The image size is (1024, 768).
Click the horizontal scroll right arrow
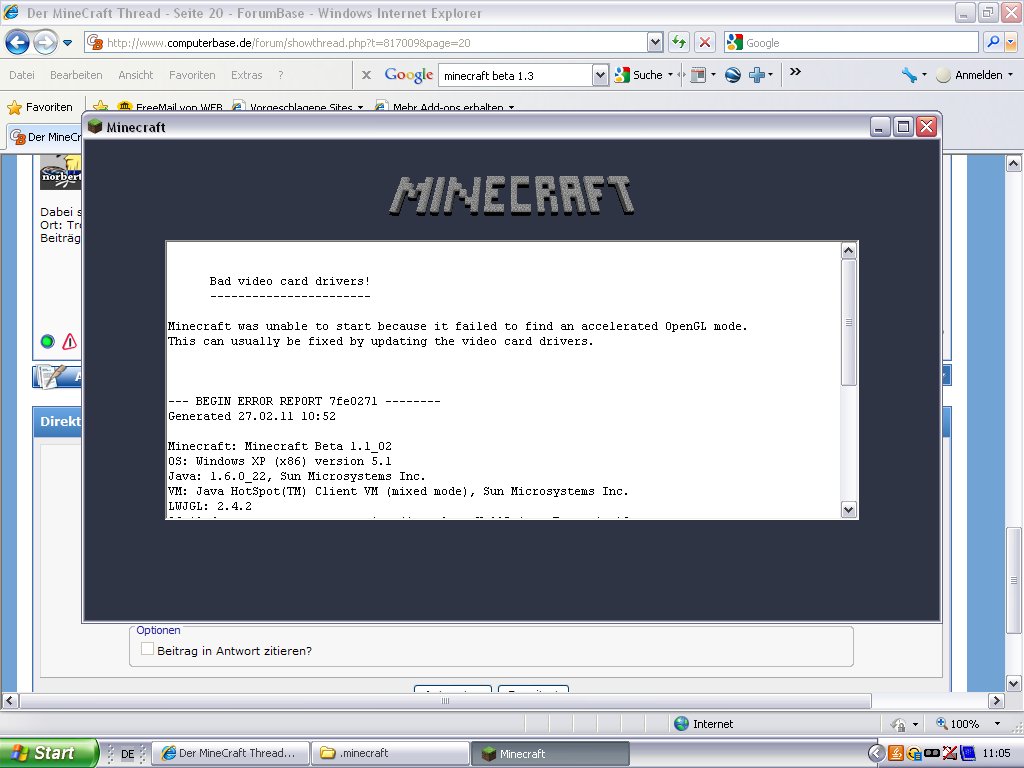996,701
